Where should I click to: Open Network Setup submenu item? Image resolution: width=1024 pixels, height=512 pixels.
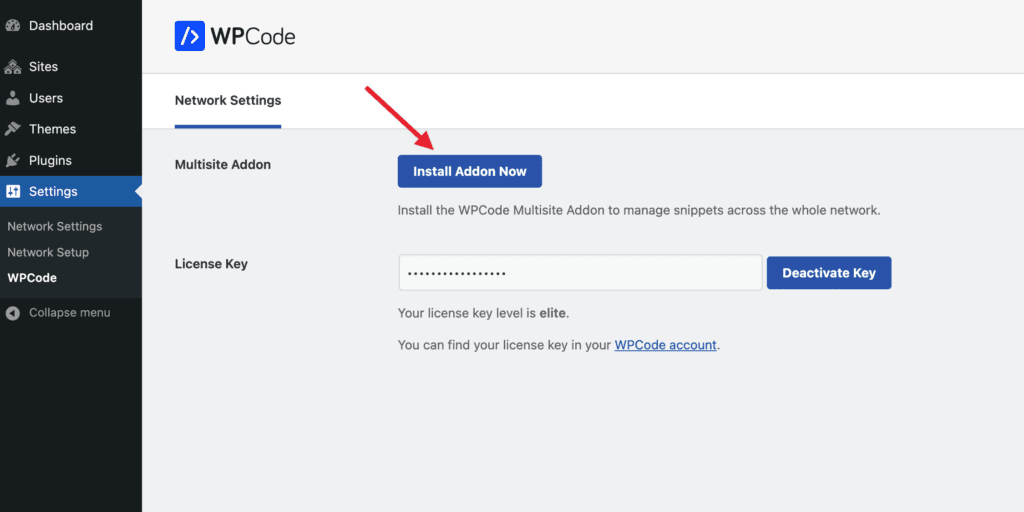click(48, 252)
